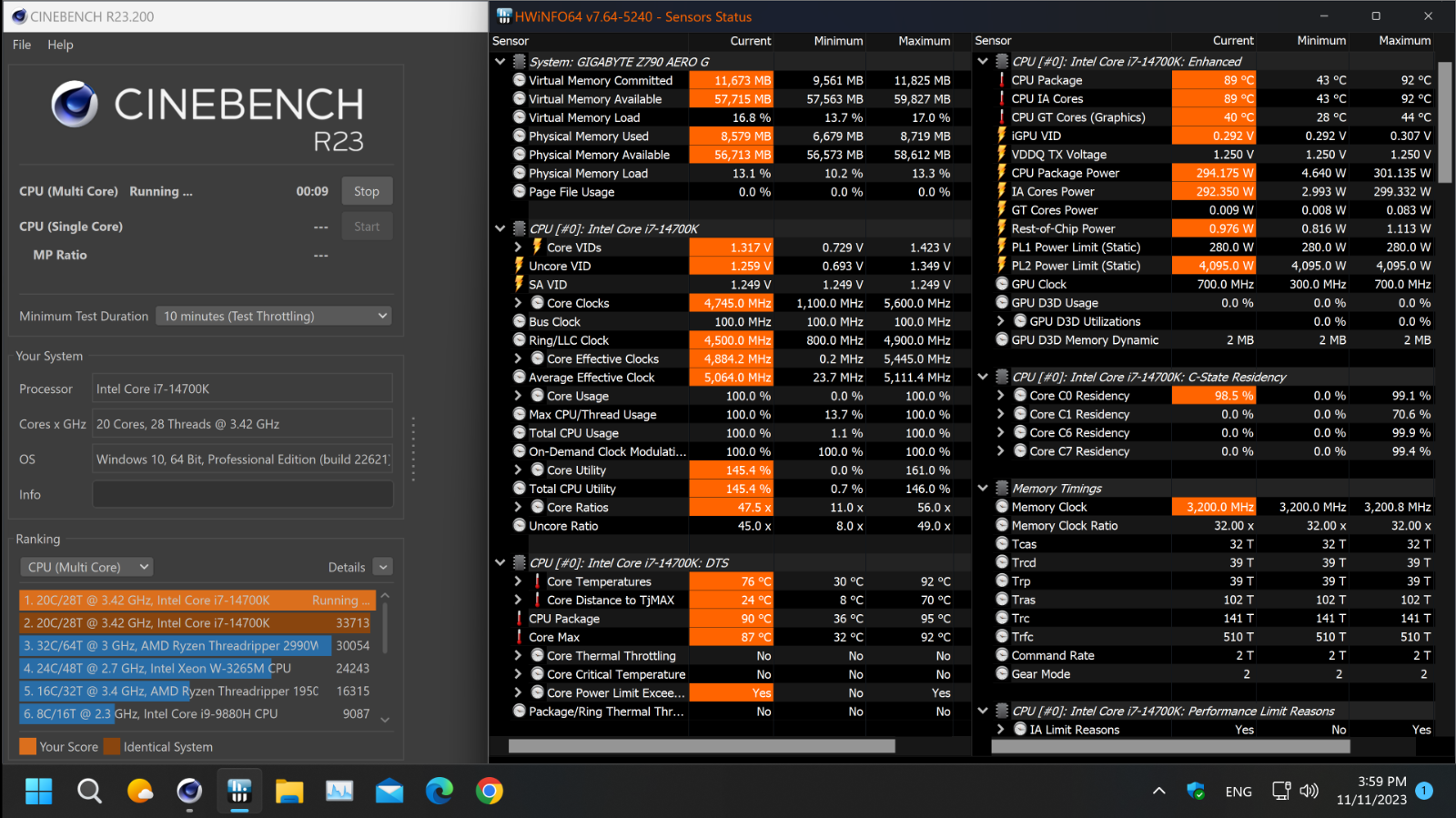
Task: Open the CPU (Multi Core) ranking dropdown
Action: (86, 567)
